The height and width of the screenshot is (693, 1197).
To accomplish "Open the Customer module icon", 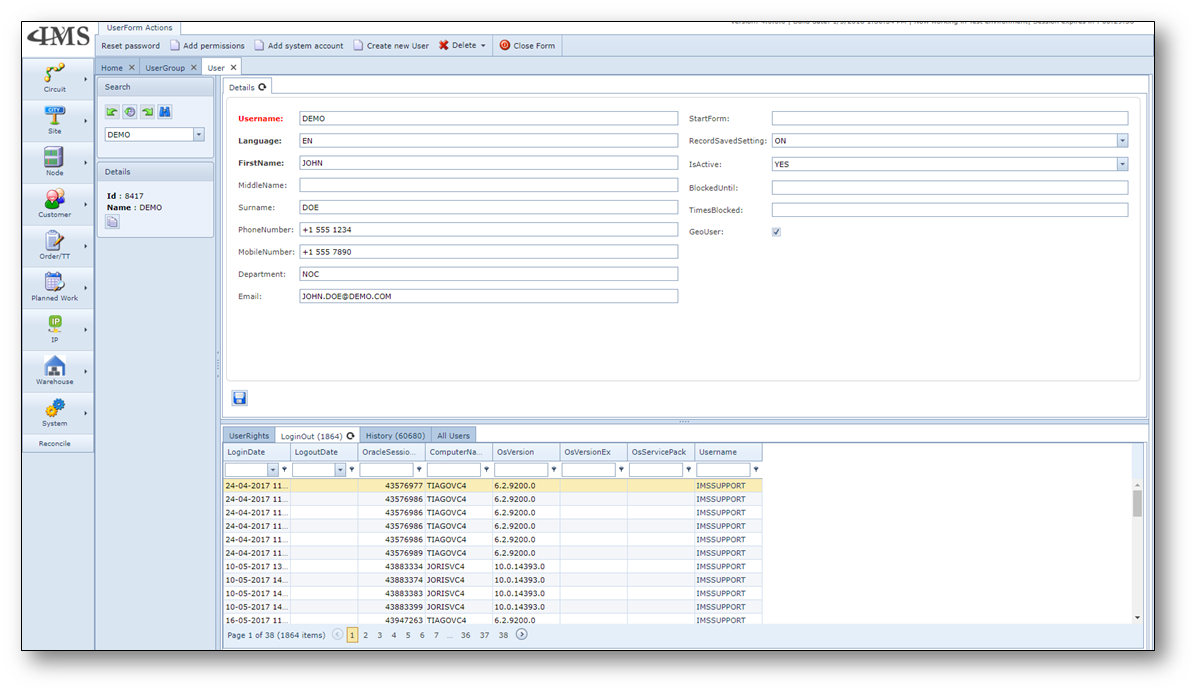I will coord(54,199).
